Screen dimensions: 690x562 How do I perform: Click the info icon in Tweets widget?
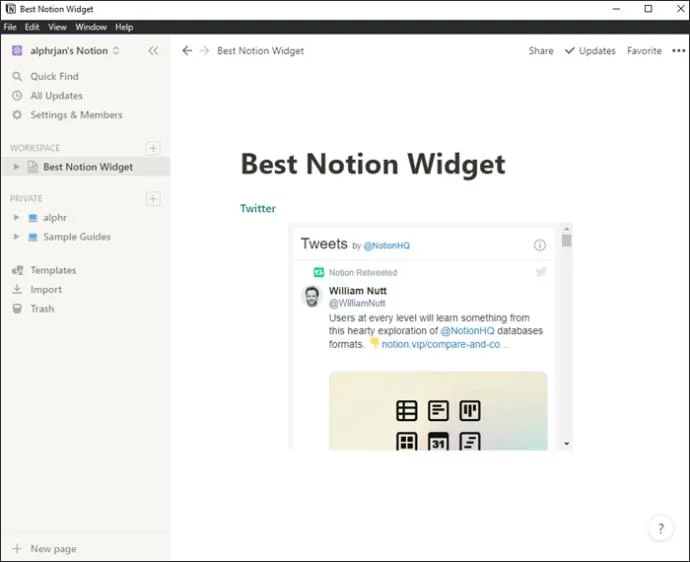point(540,245)
